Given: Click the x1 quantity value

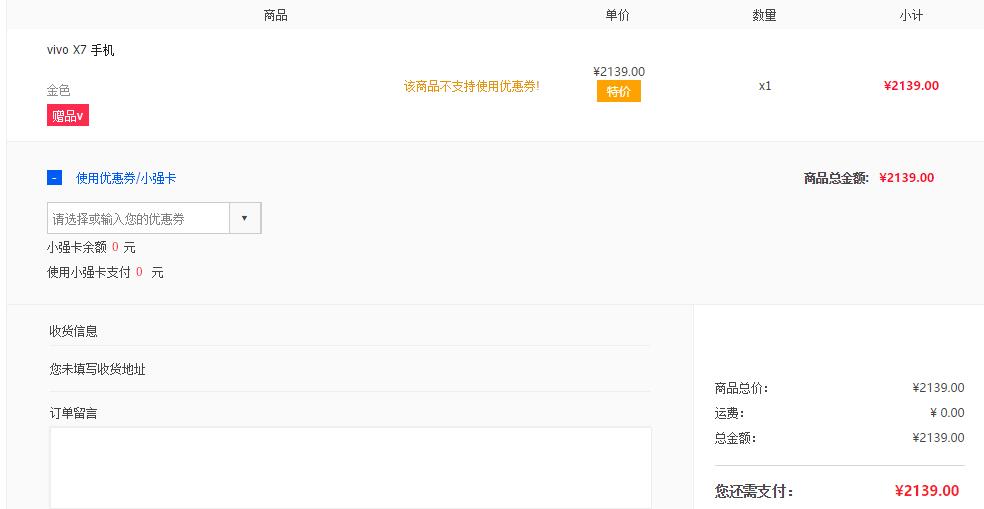Looking at the screenshot, I should 764,87.
